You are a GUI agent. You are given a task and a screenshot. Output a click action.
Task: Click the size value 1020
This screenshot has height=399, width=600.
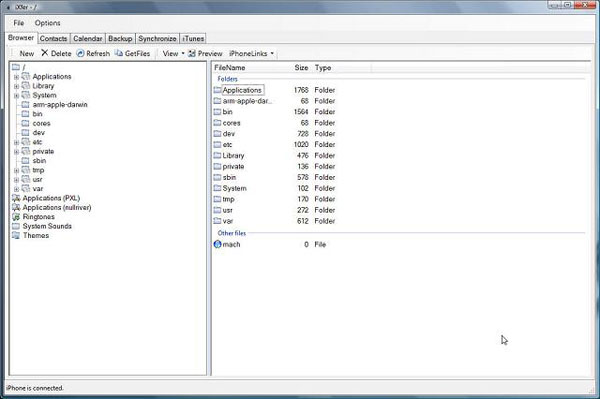[301, 145]
